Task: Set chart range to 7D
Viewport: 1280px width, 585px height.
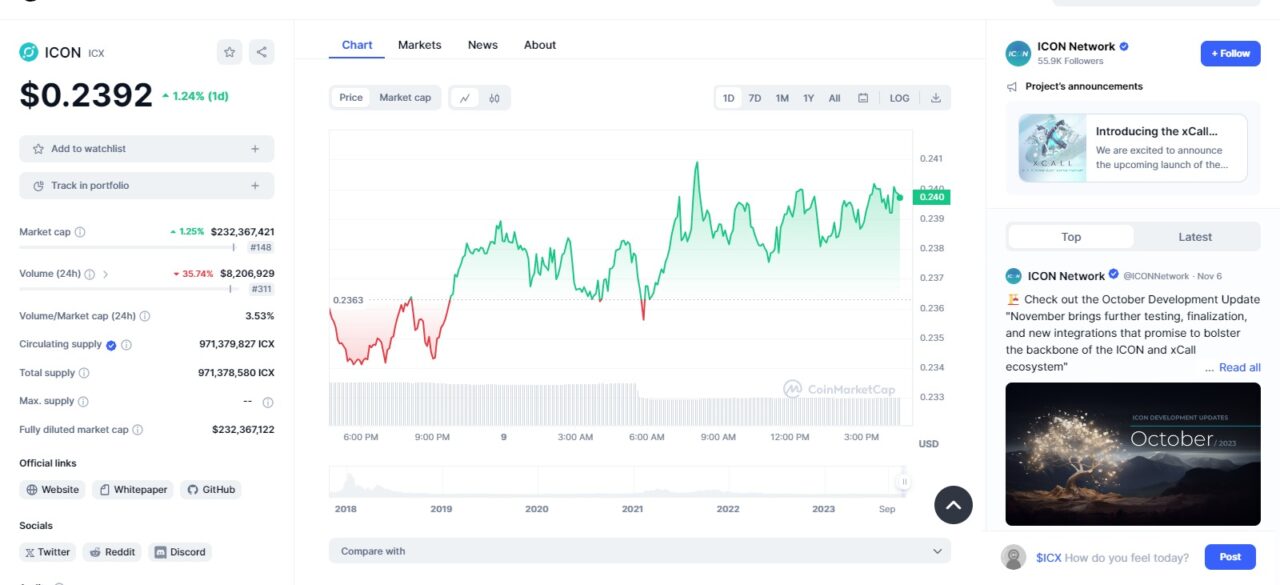Action: (x=755, y=98)
